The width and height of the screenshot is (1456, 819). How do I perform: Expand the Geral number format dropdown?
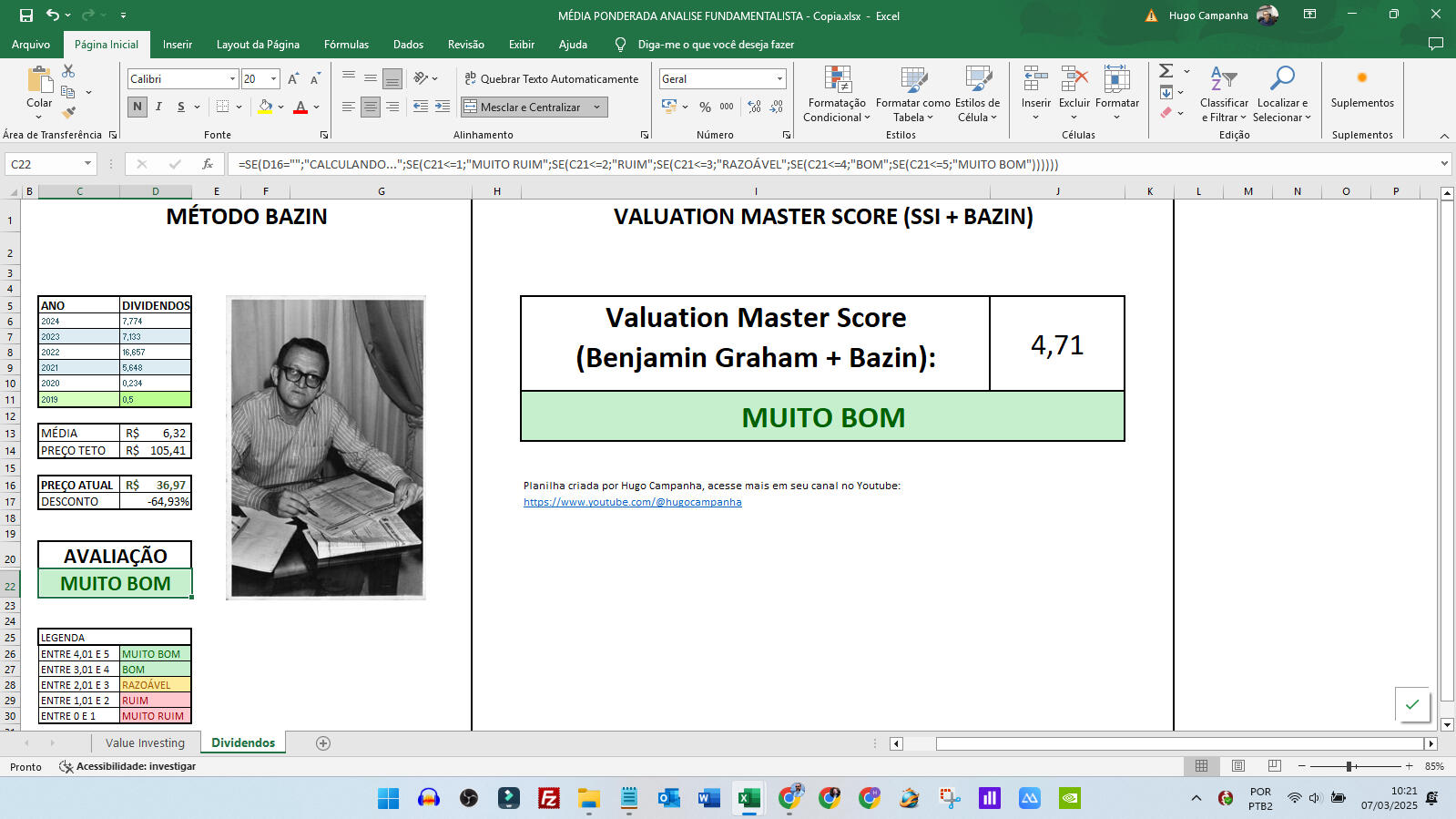(779, 79)
